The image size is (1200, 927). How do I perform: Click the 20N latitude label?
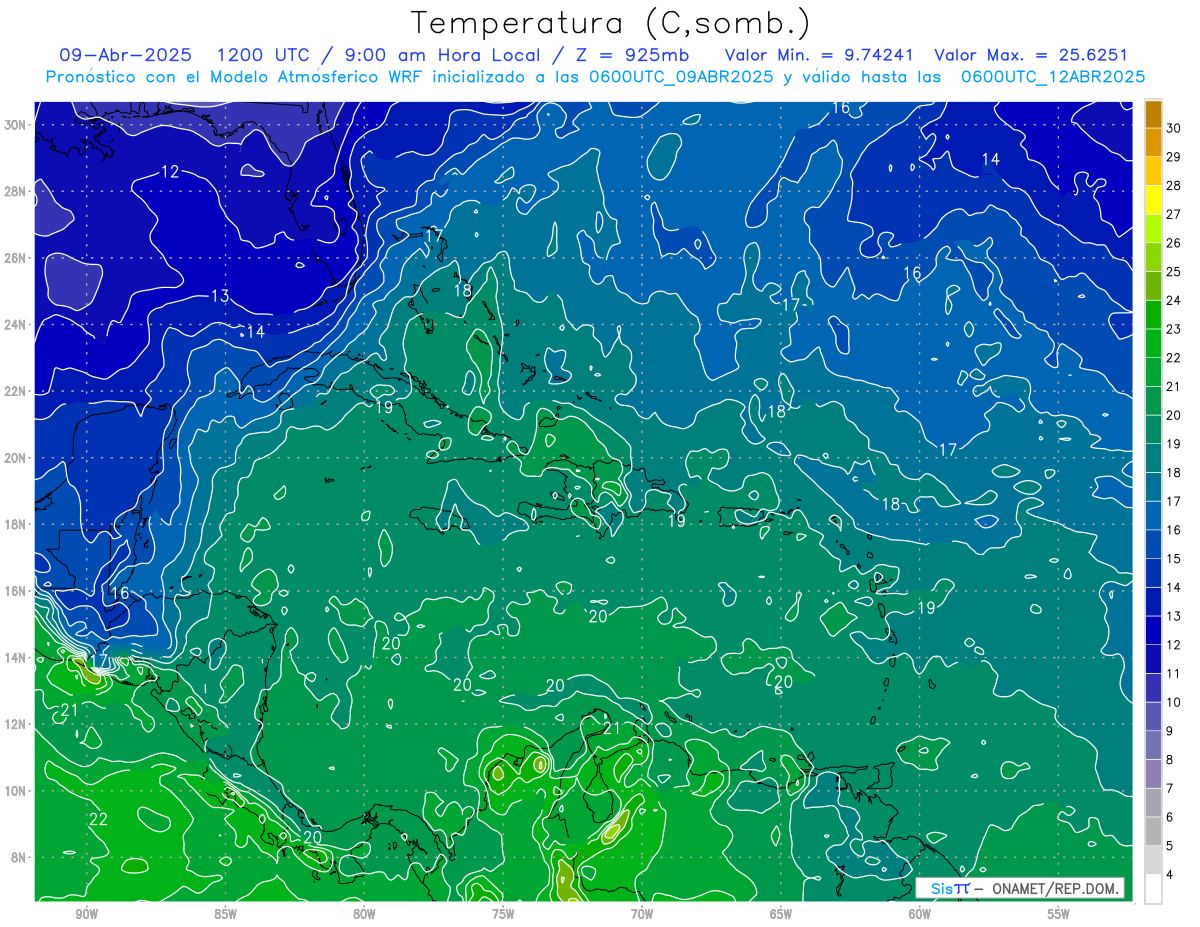[15, 457]
